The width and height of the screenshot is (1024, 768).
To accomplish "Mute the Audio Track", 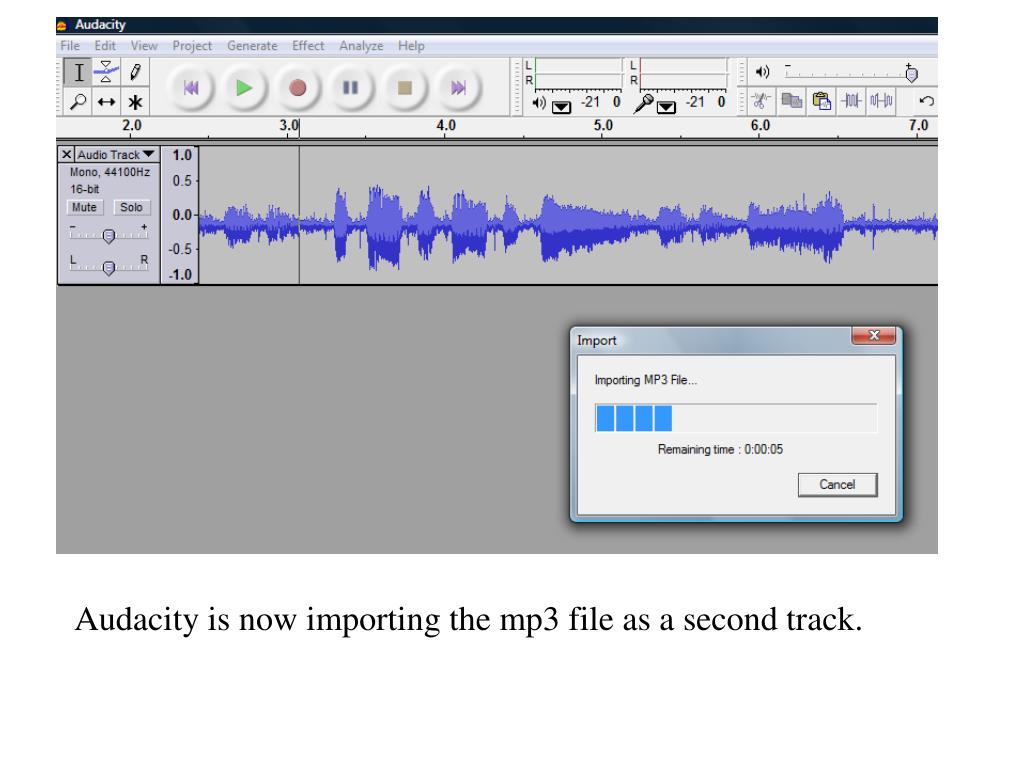I will (x=84, y=207).
